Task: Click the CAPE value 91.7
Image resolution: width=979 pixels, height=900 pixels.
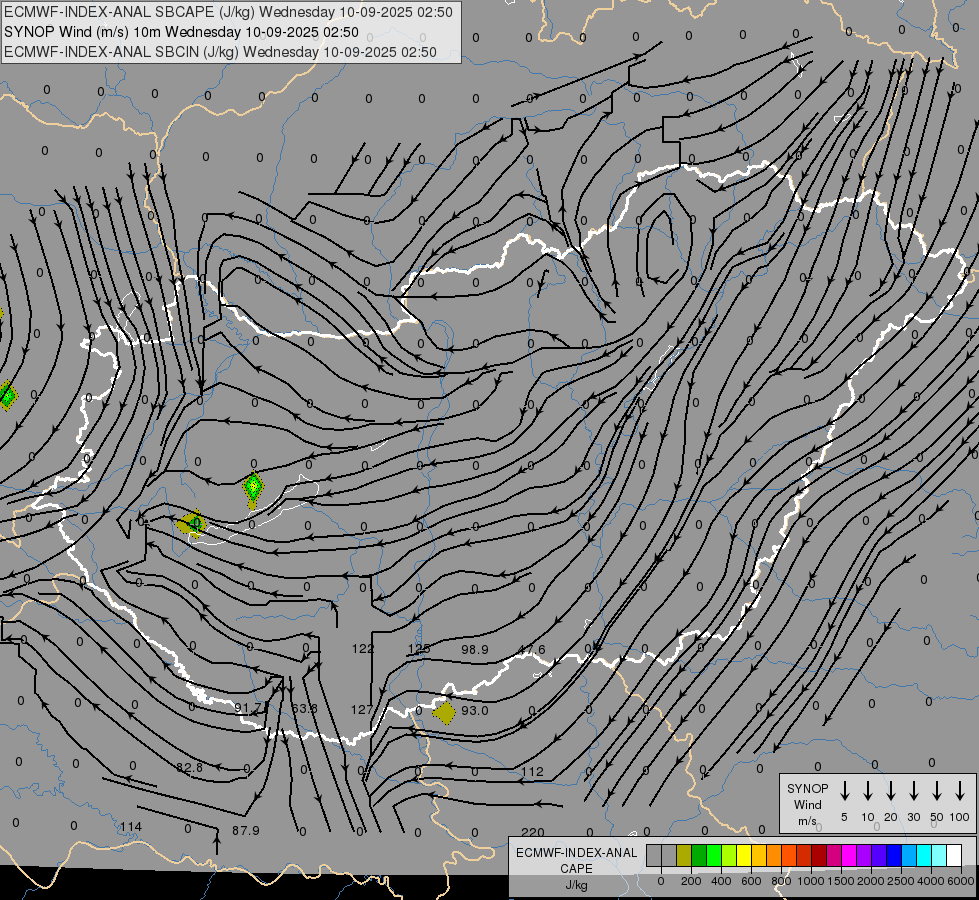Action: point(248,708)
